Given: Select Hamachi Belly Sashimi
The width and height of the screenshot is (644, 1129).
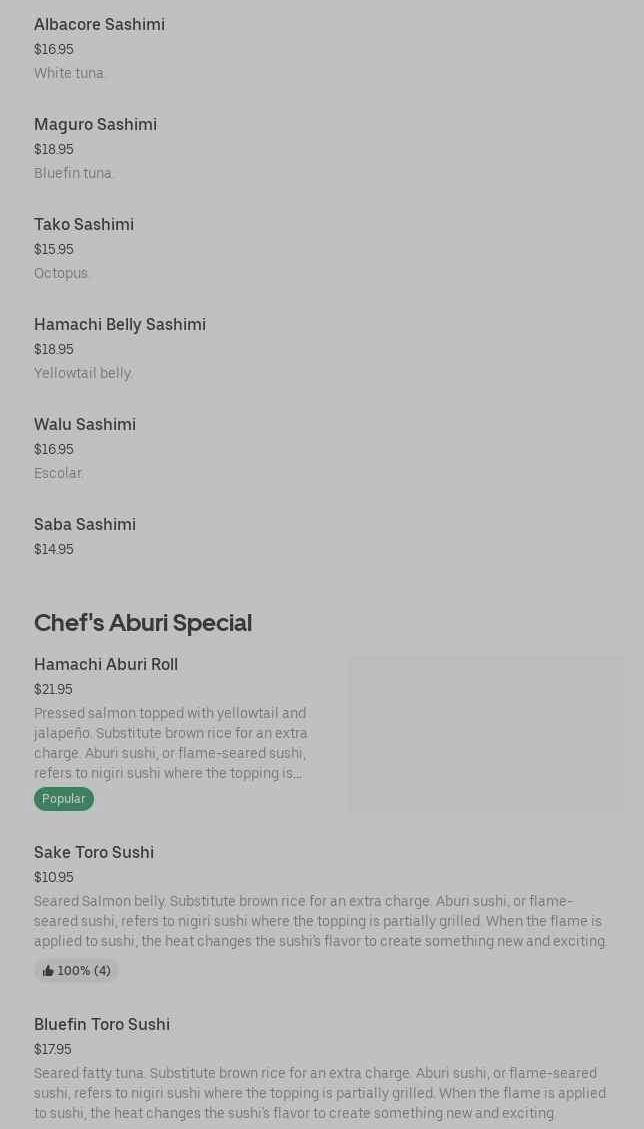Looking at the screenshot, I should coord(120,324).
